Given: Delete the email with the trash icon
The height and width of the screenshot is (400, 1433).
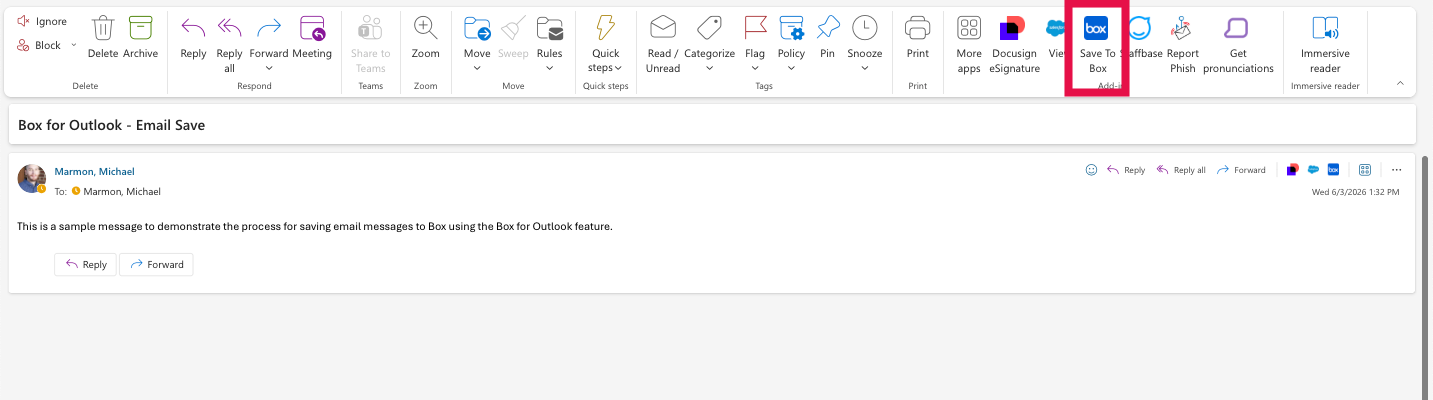Looking at the screenshot, I should pos(102,38).
